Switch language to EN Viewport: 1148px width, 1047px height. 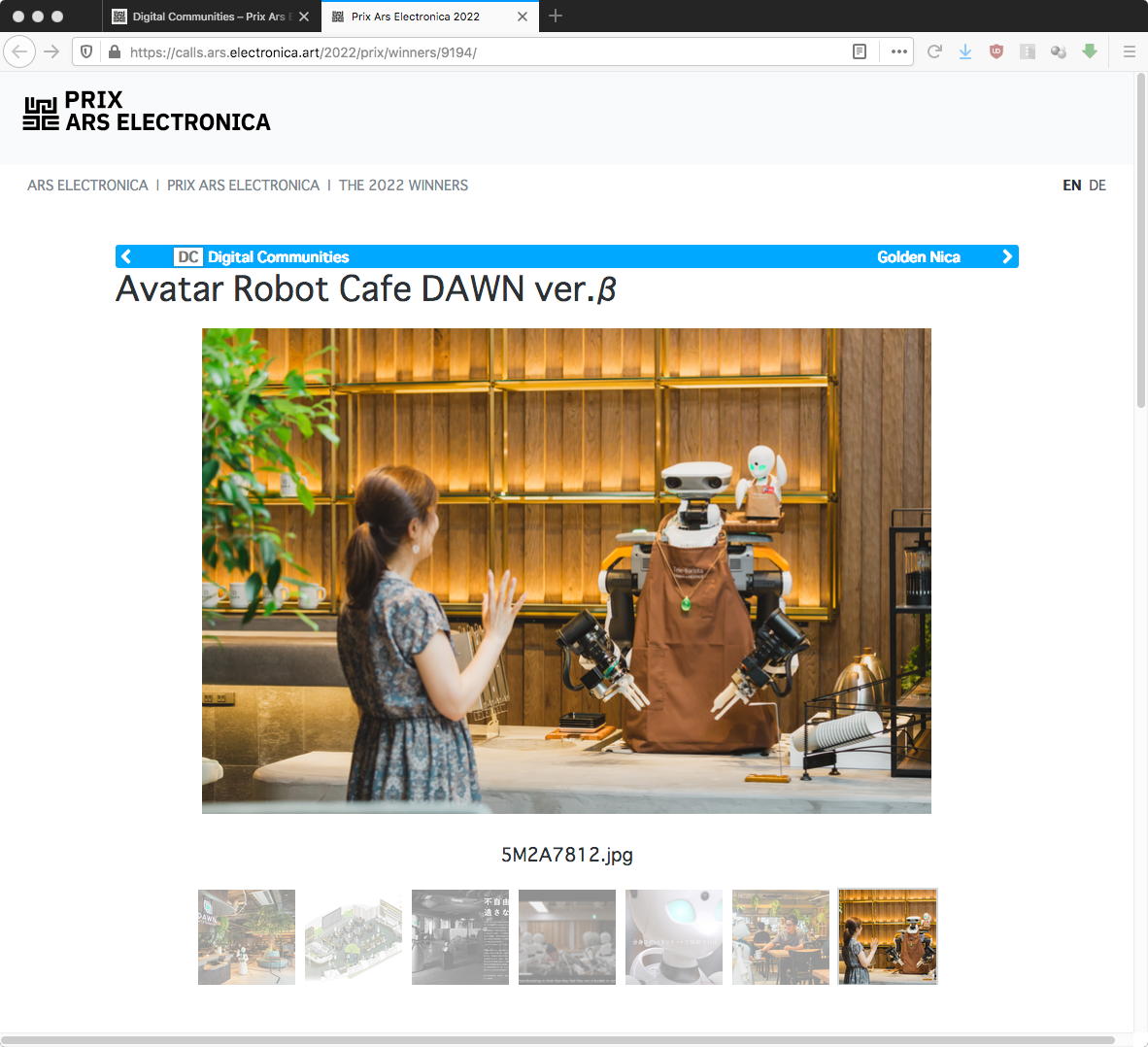tap(1072, 186)
